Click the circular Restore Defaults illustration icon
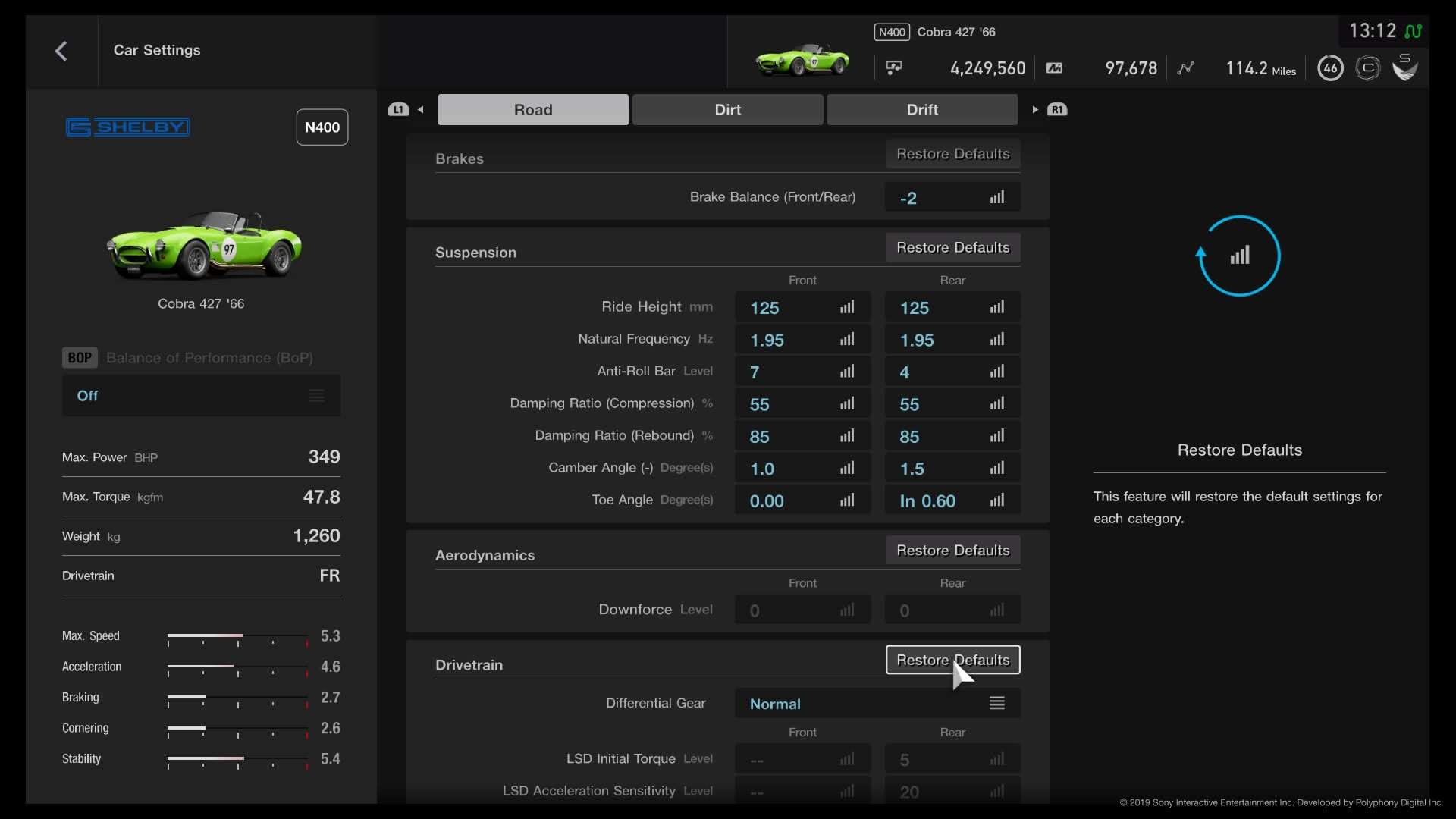Screen dimensions: 1456x819 (x=1239, y=256)
